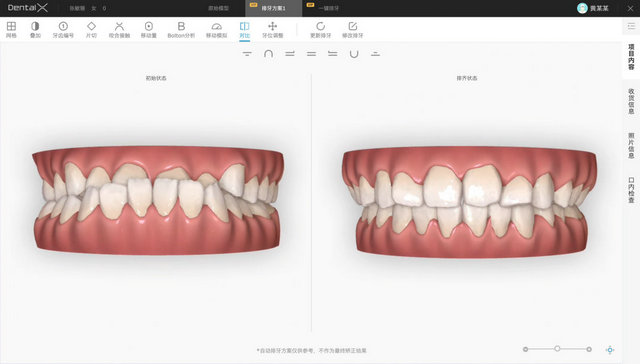Click the patient name in title bar
The height and width of the screenshot is (364, 640).
click(77, 8)
